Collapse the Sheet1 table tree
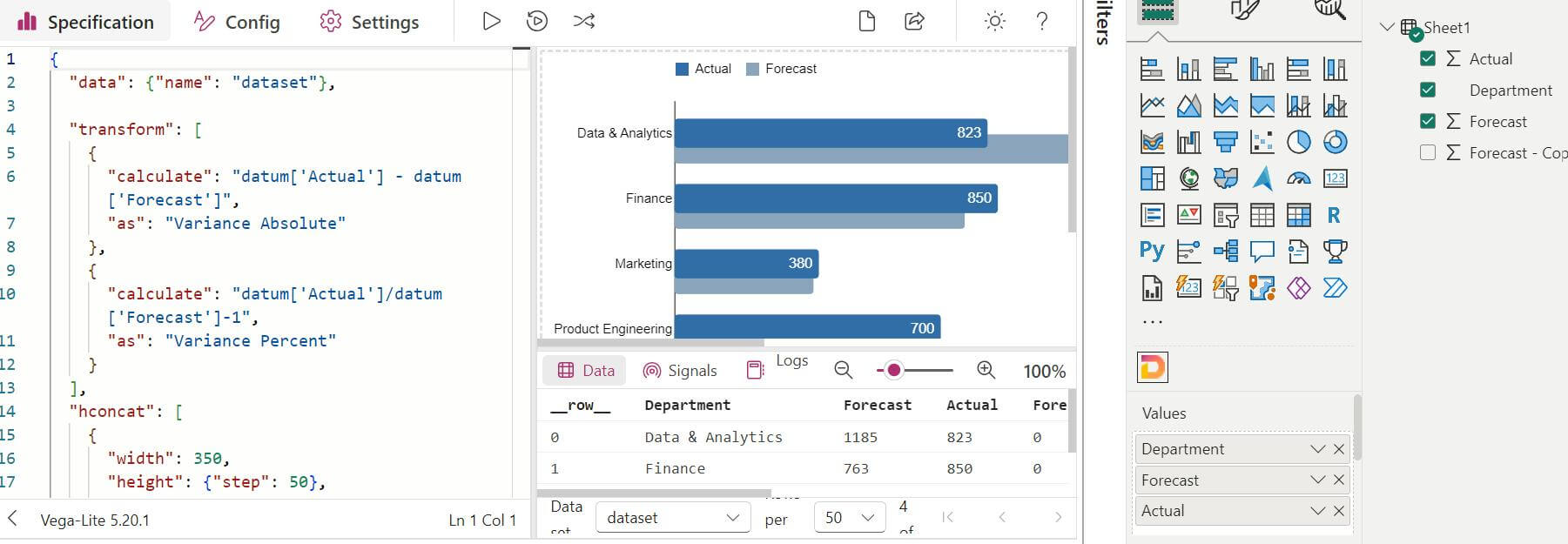Viewport: 1568px width, 544px height. 1387,27
